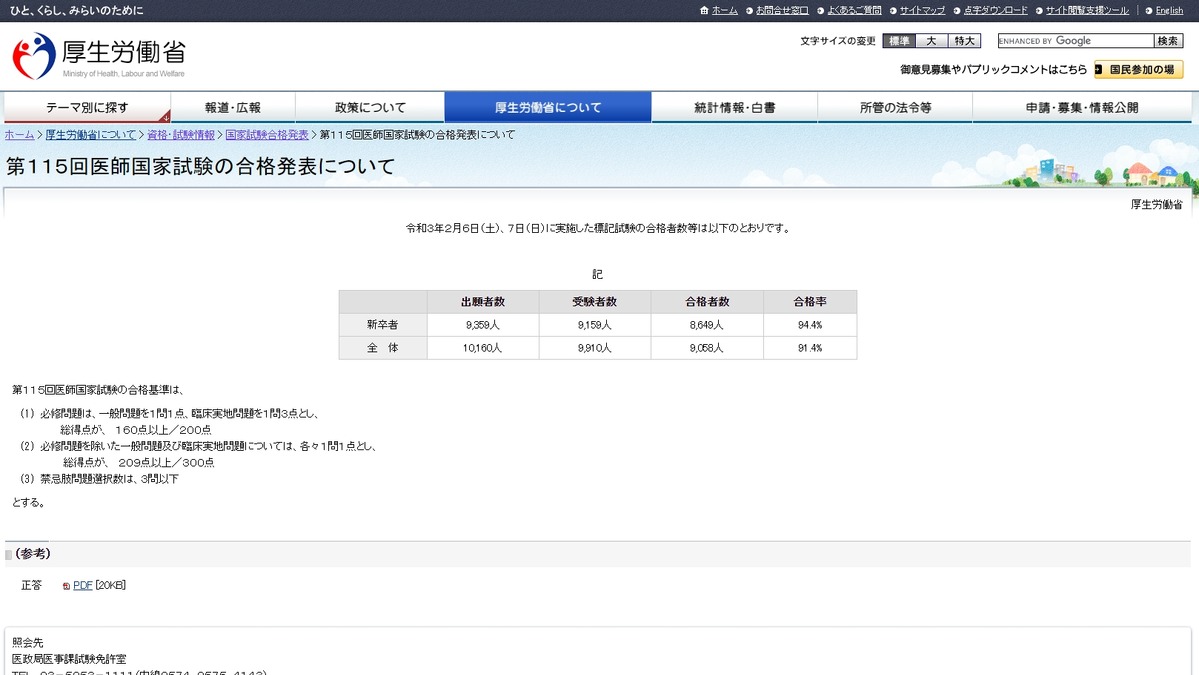The height and width of the screenshot is (675, 1199).
Task: Open the 報道・広報 tab
Action: 233,108
